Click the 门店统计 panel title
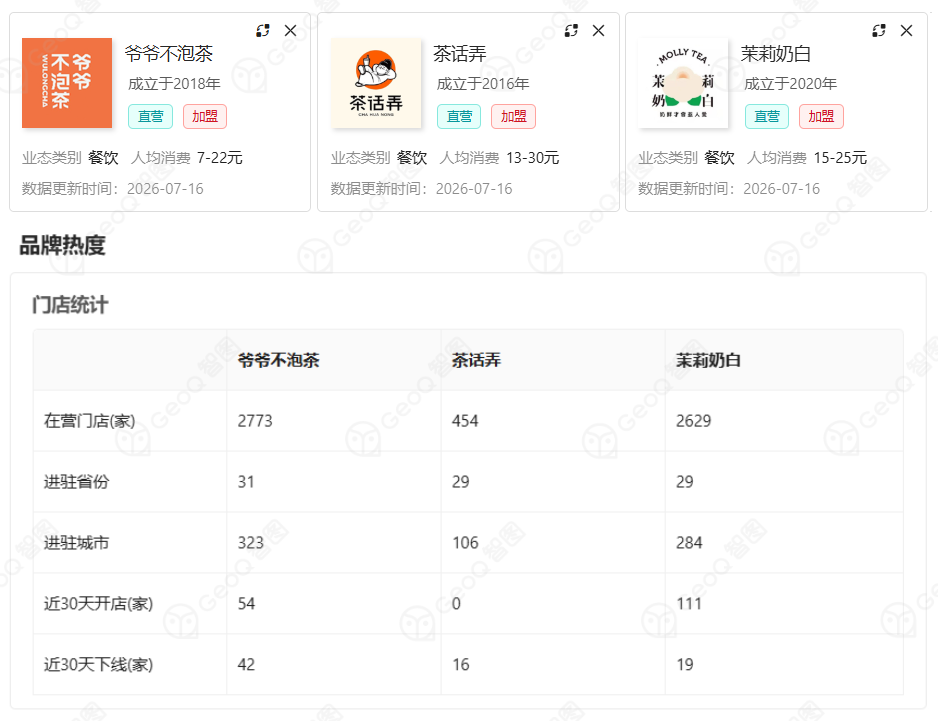Screen dimensions: 938x721 pos(70,305)
